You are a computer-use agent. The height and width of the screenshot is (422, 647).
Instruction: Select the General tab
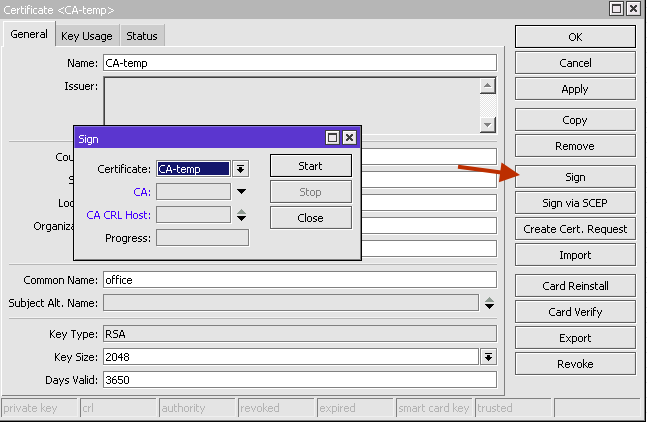pos(29,35)
